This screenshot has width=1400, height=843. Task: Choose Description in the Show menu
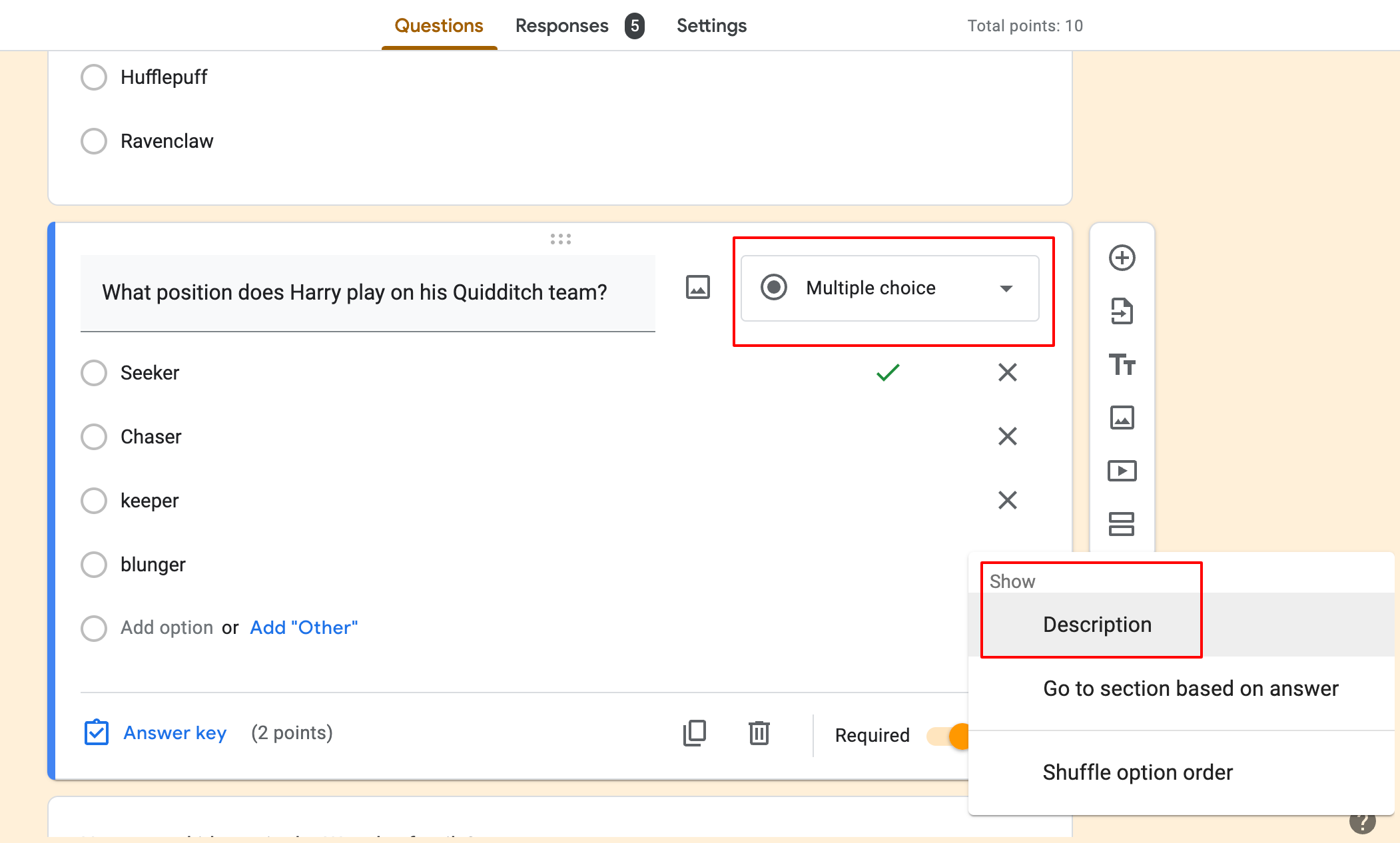pos(1097,625)
